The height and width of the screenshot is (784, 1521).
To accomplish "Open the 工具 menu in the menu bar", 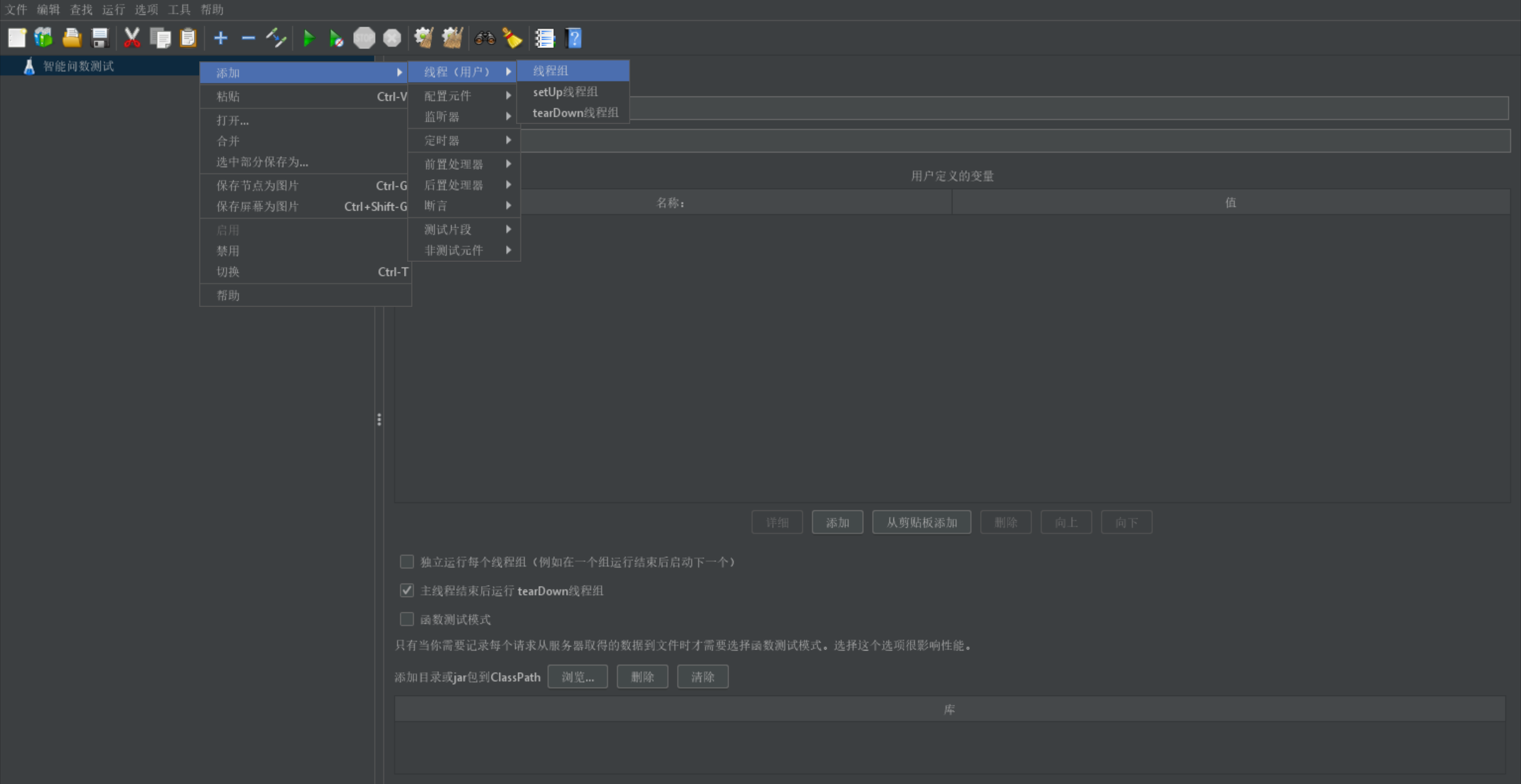I will coord(179,10).
